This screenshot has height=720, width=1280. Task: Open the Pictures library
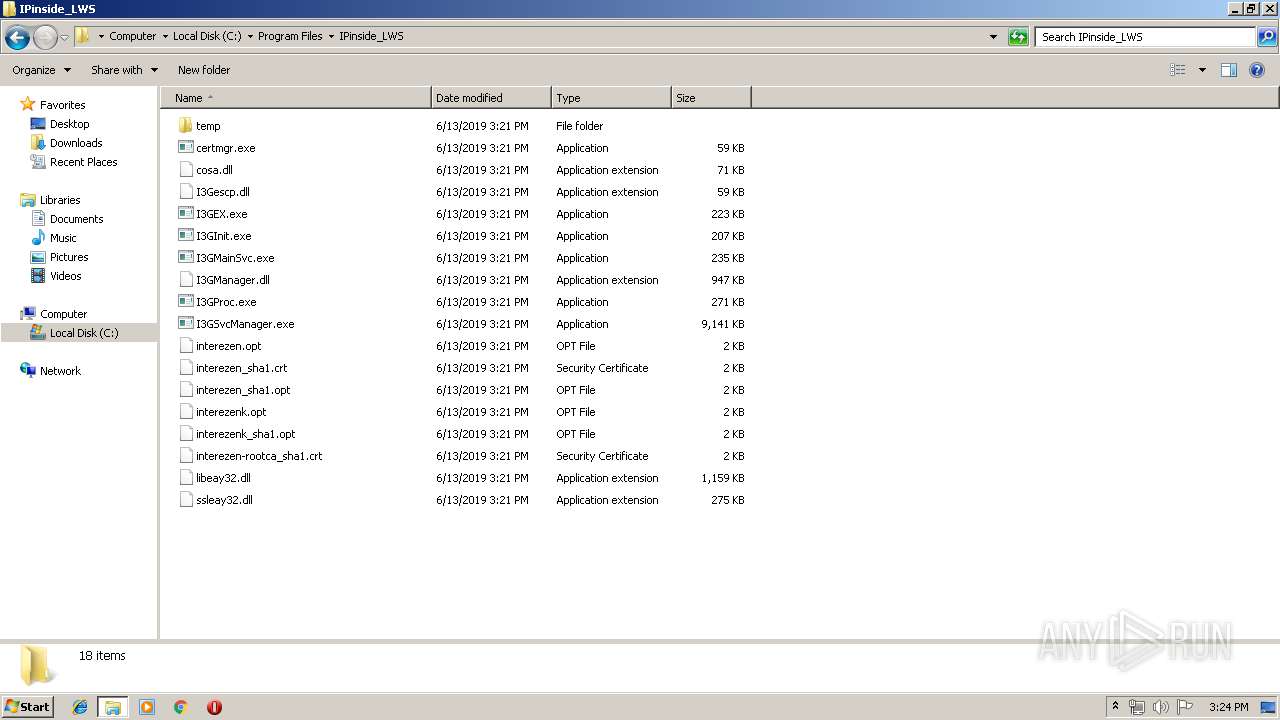69,257
